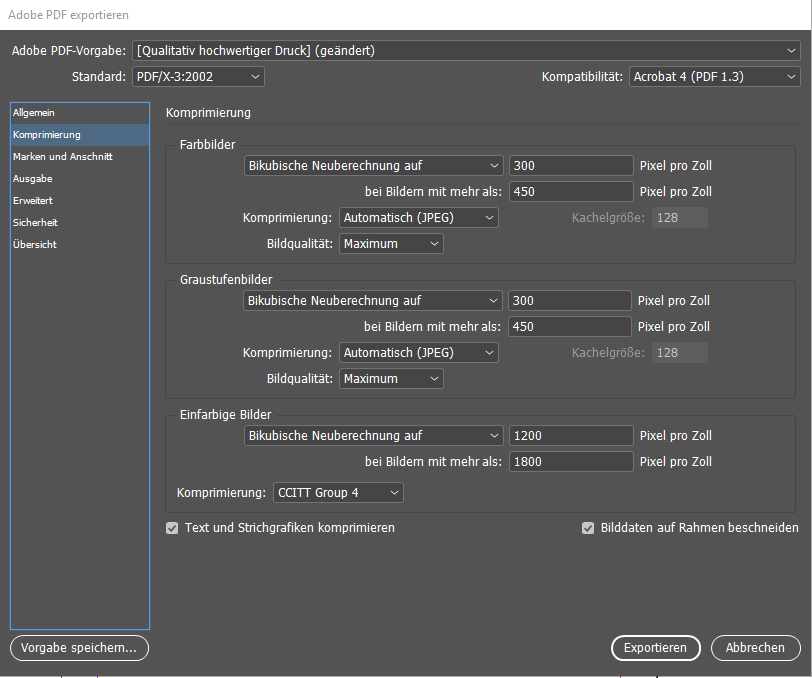The width and height of the screenshot is (812, 678).
Task: Show the Übersicht section
Action: pyautogui.click(x=80, y=244)
